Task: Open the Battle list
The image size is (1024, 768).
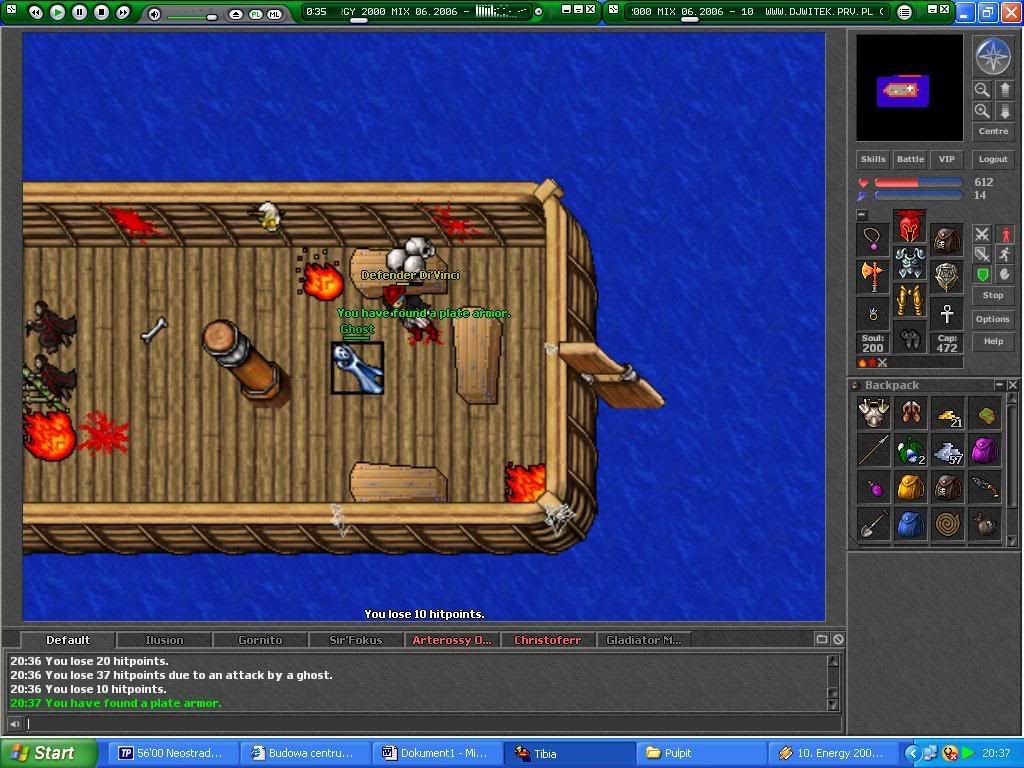Action: click(910, 159)
